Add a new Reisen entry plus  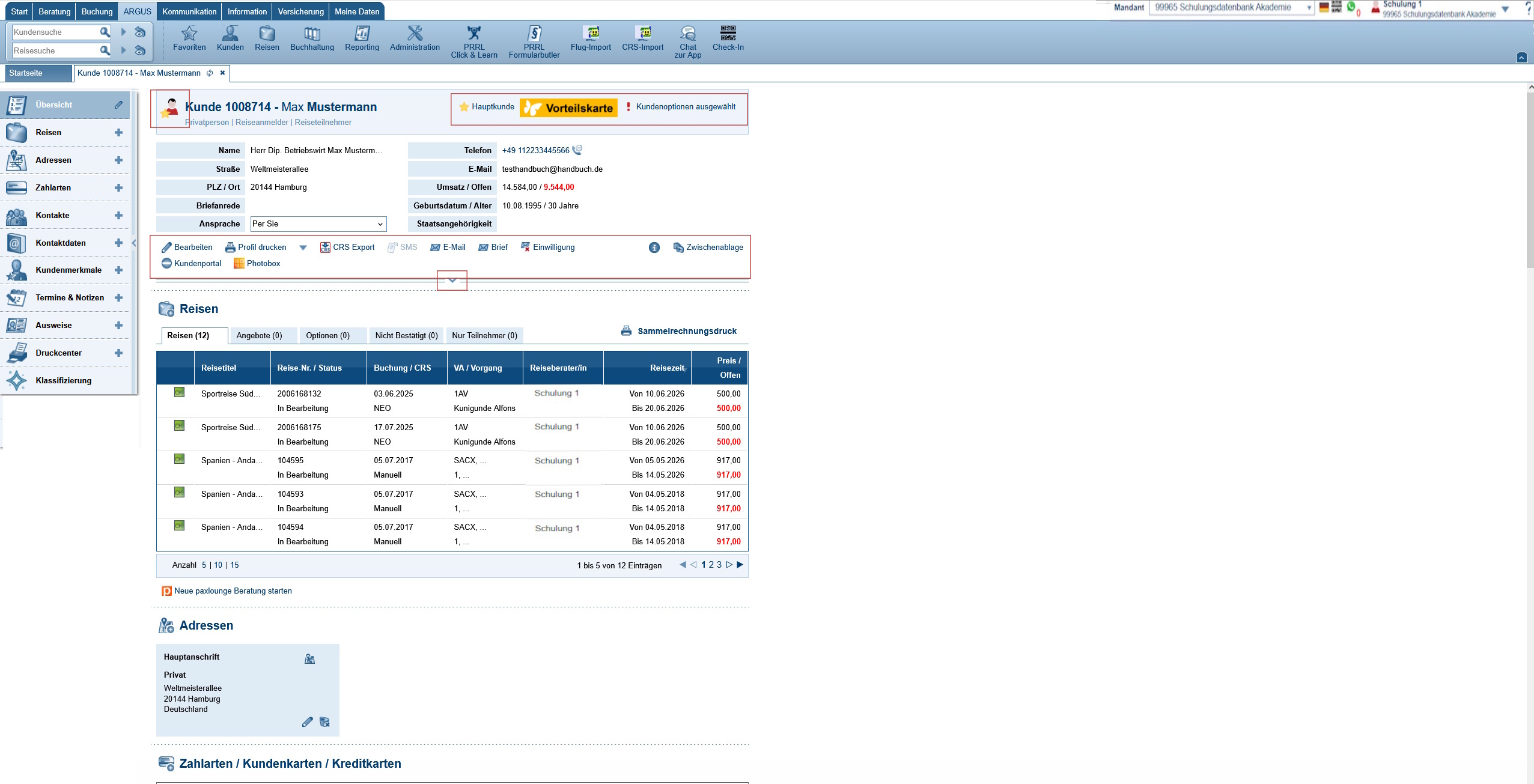coord(118,133)
